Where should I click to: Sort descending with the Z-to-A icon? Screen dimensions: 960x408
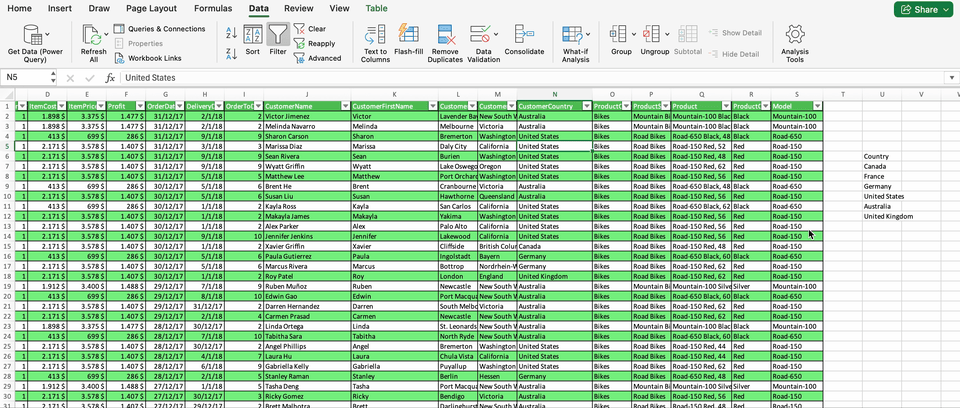coord(231,51)
